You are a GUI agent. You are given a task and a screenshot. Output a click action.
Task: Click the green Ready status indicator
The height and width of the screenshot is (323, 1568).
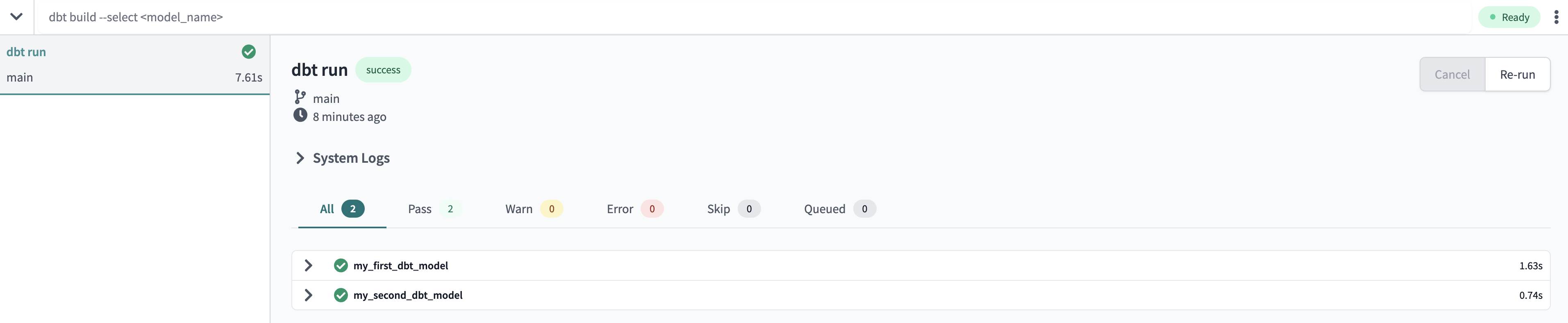pyautogui.click(x=1508, y=17)
